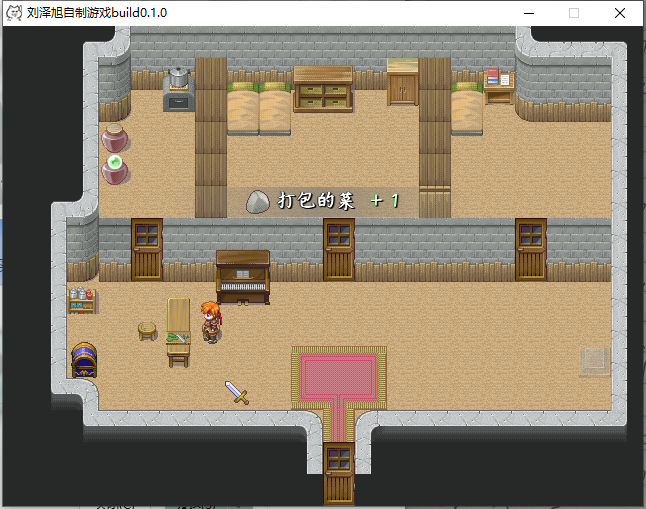Click the single bed in right room
The width and height of the screenshot is (646, 509).
(x=467, y=109)
